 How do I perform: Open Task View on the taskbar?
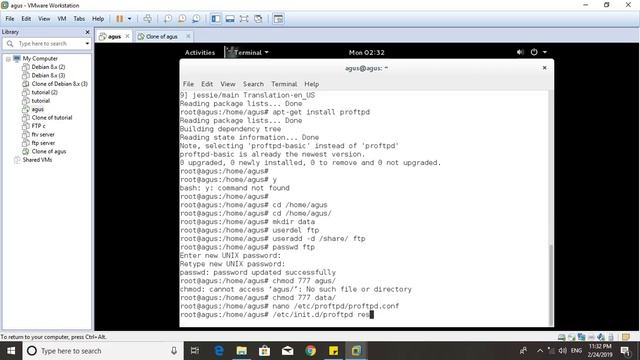(195, 351)
